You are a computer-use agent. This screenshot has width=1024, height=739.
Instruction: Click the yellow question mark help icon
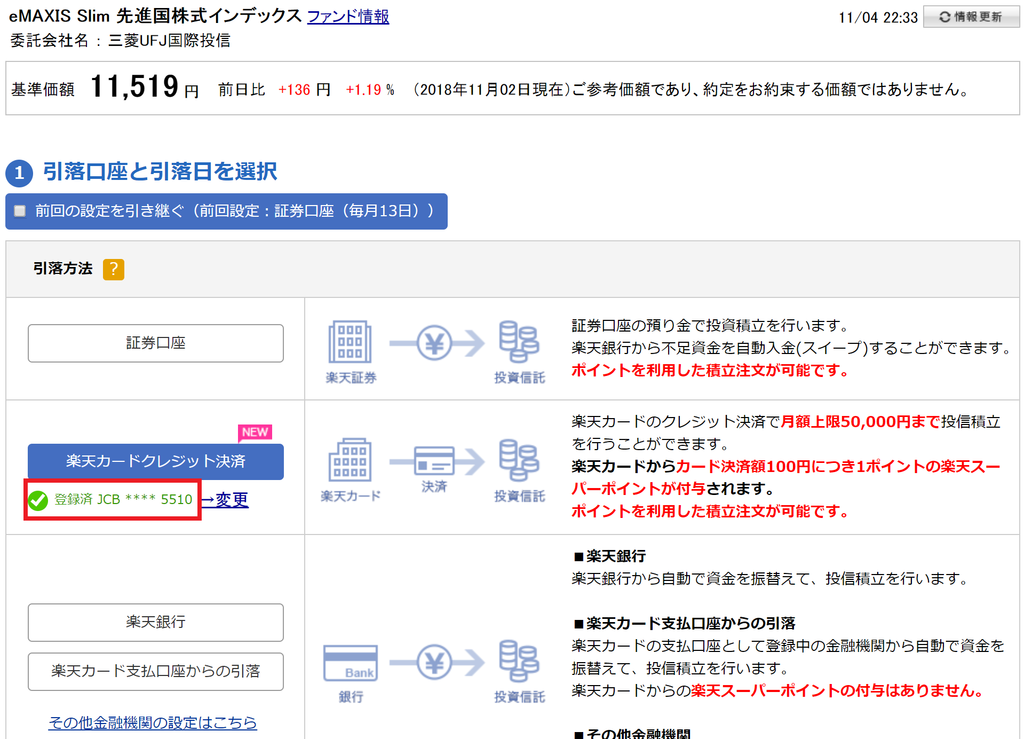pos(114,269)
